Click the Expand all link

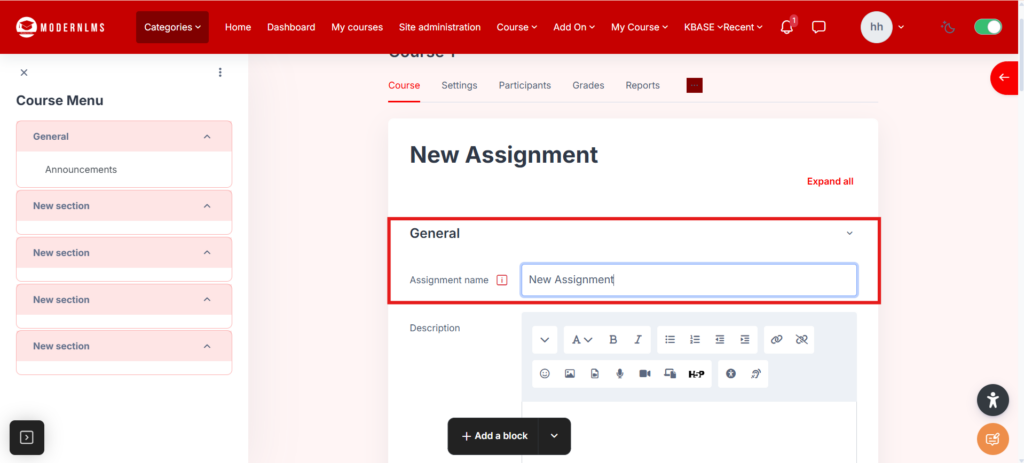[x=830, y=181]
